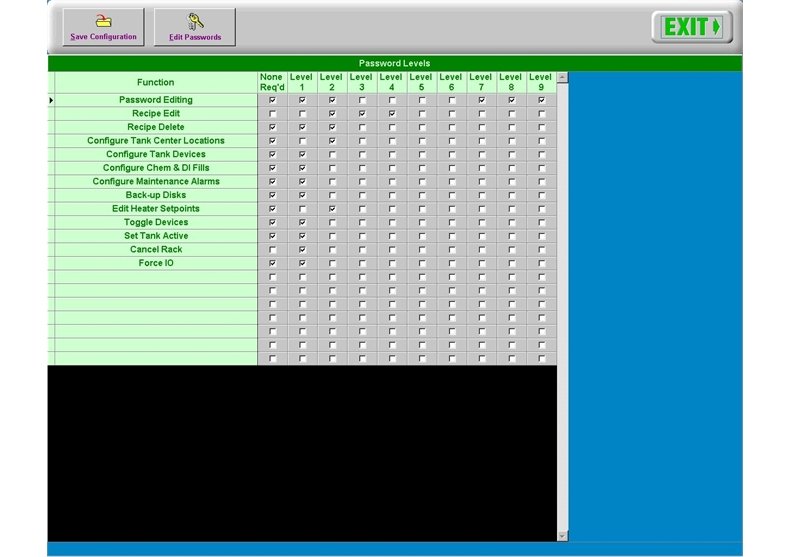
Task: Enable Back-up Disks Level 5 checkbox
Action: (x=422, y=195)
